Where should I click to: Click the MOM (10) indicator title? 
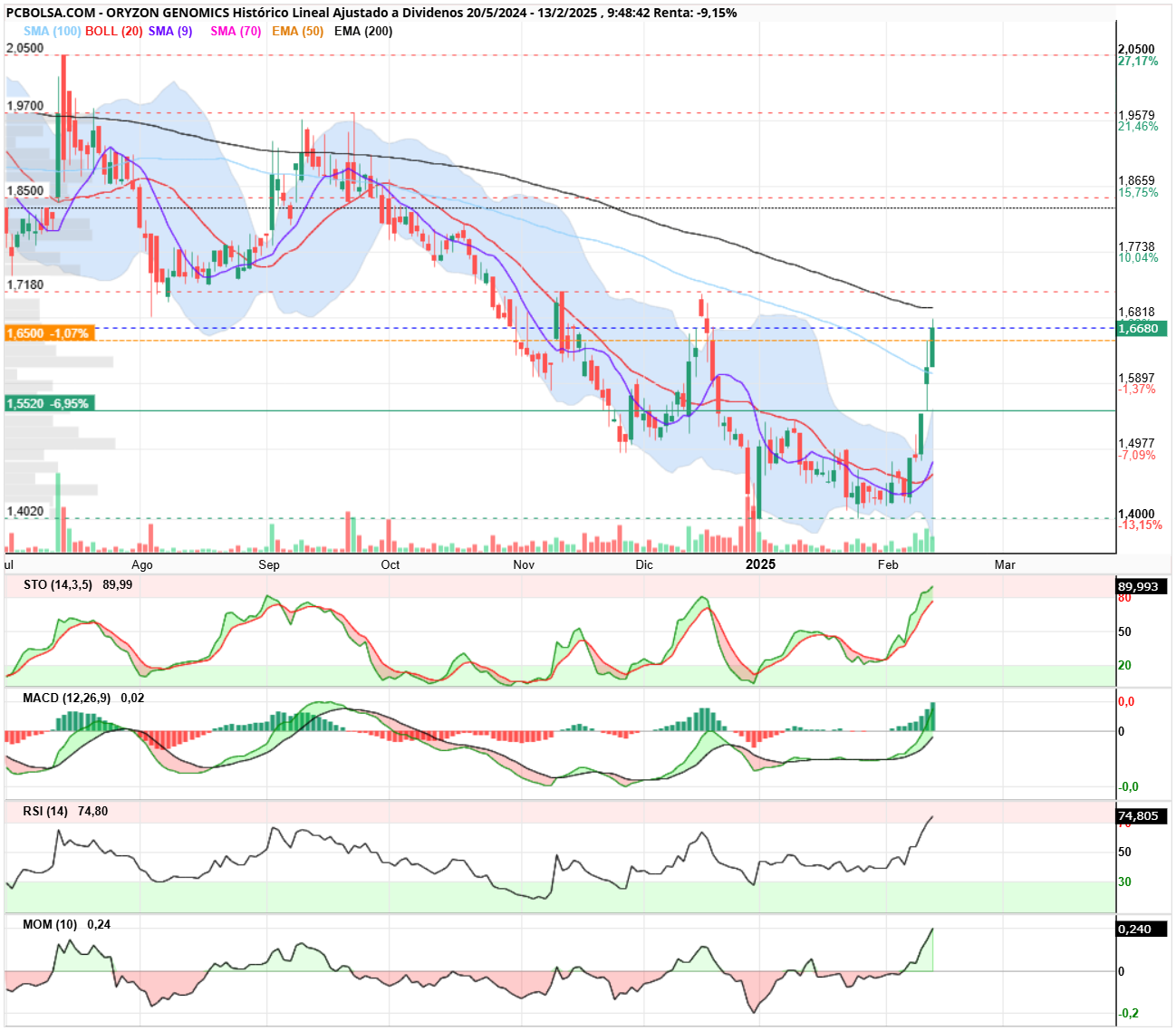(x=50, y=924)
